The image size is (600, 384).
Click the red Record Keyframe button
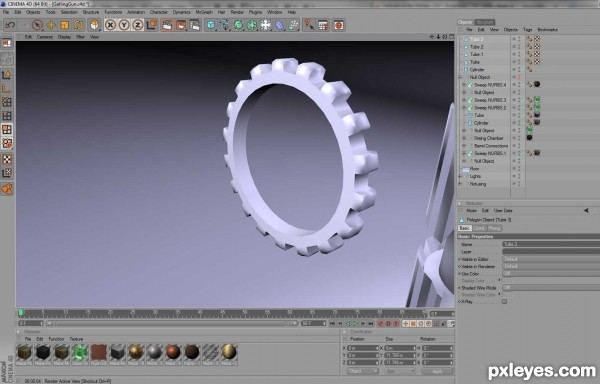380,324
